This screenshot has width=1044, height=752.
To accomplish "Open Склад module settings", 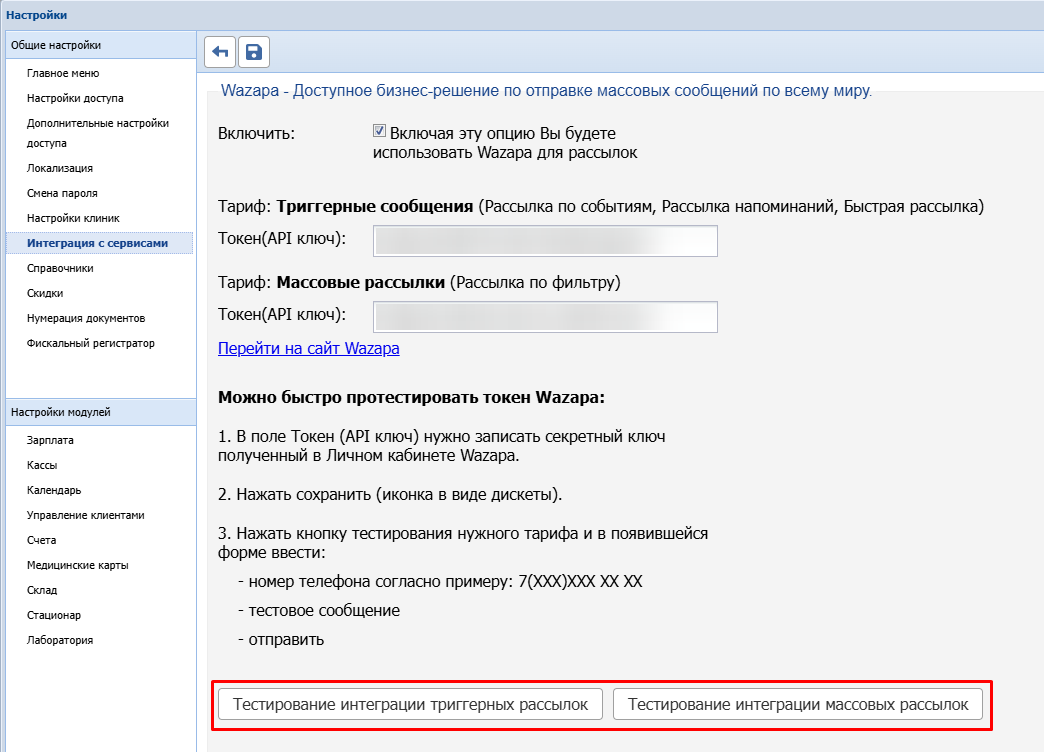I will (x=42, y=590).
